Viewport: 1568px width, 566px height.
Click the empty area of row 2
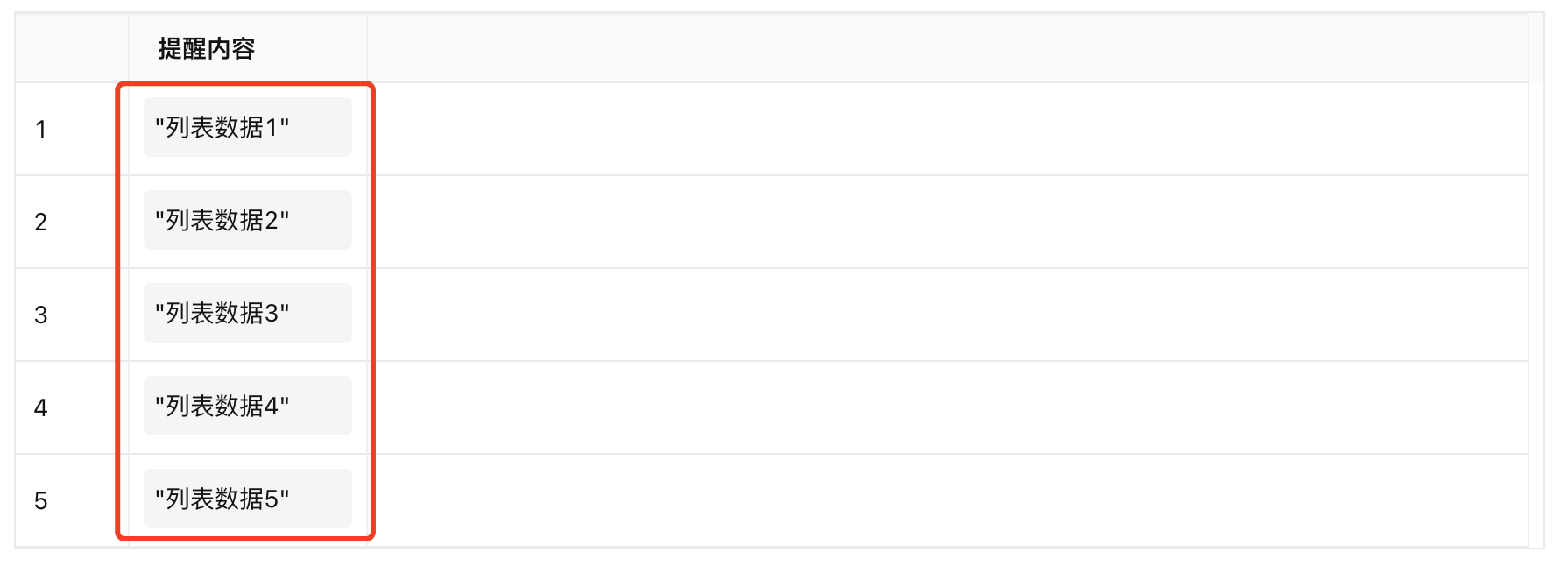[x=948, y=223]
